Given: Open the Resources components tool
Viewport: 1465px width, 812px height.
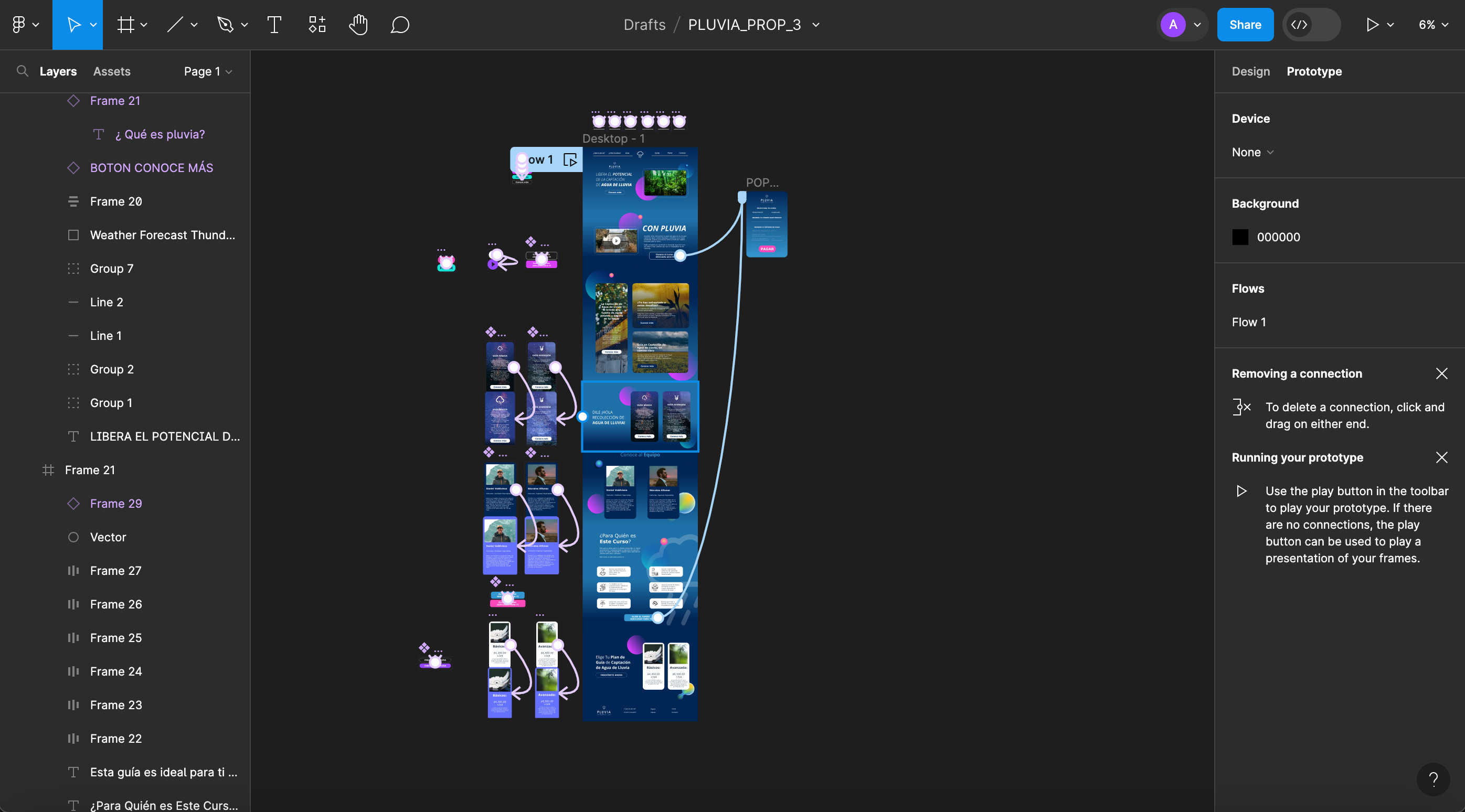Looking at the screenshot, I should click(x=317, y=25).
